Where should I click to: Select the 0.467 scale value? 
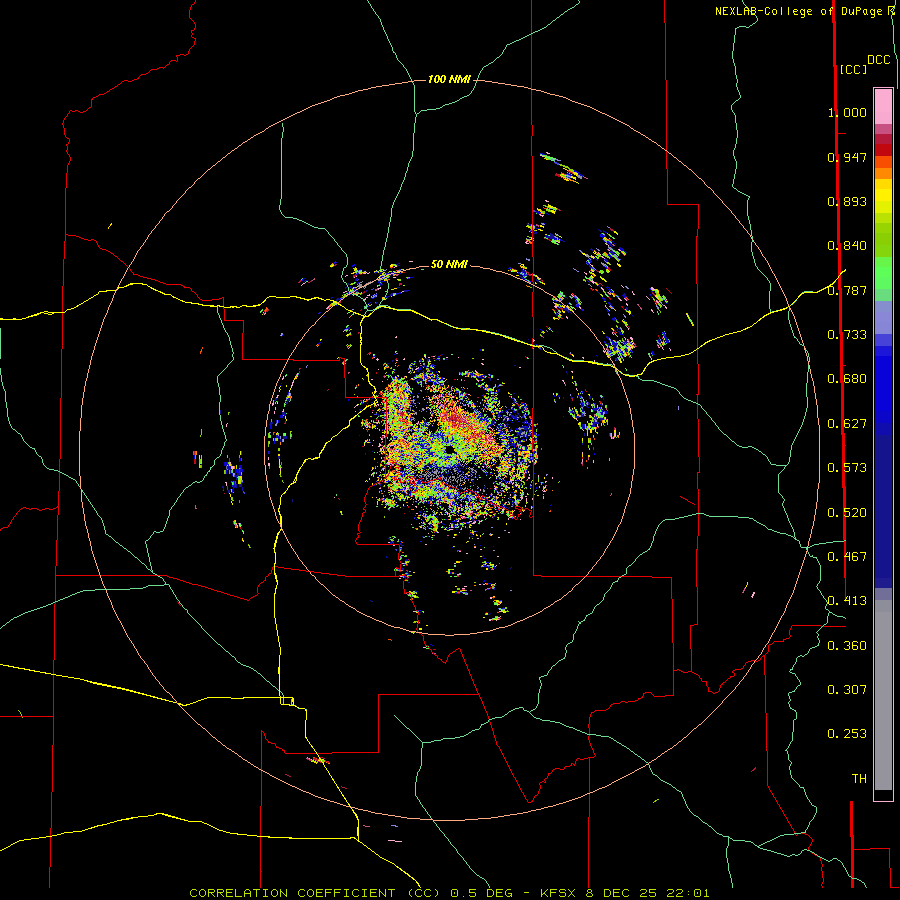click(847, 557)
